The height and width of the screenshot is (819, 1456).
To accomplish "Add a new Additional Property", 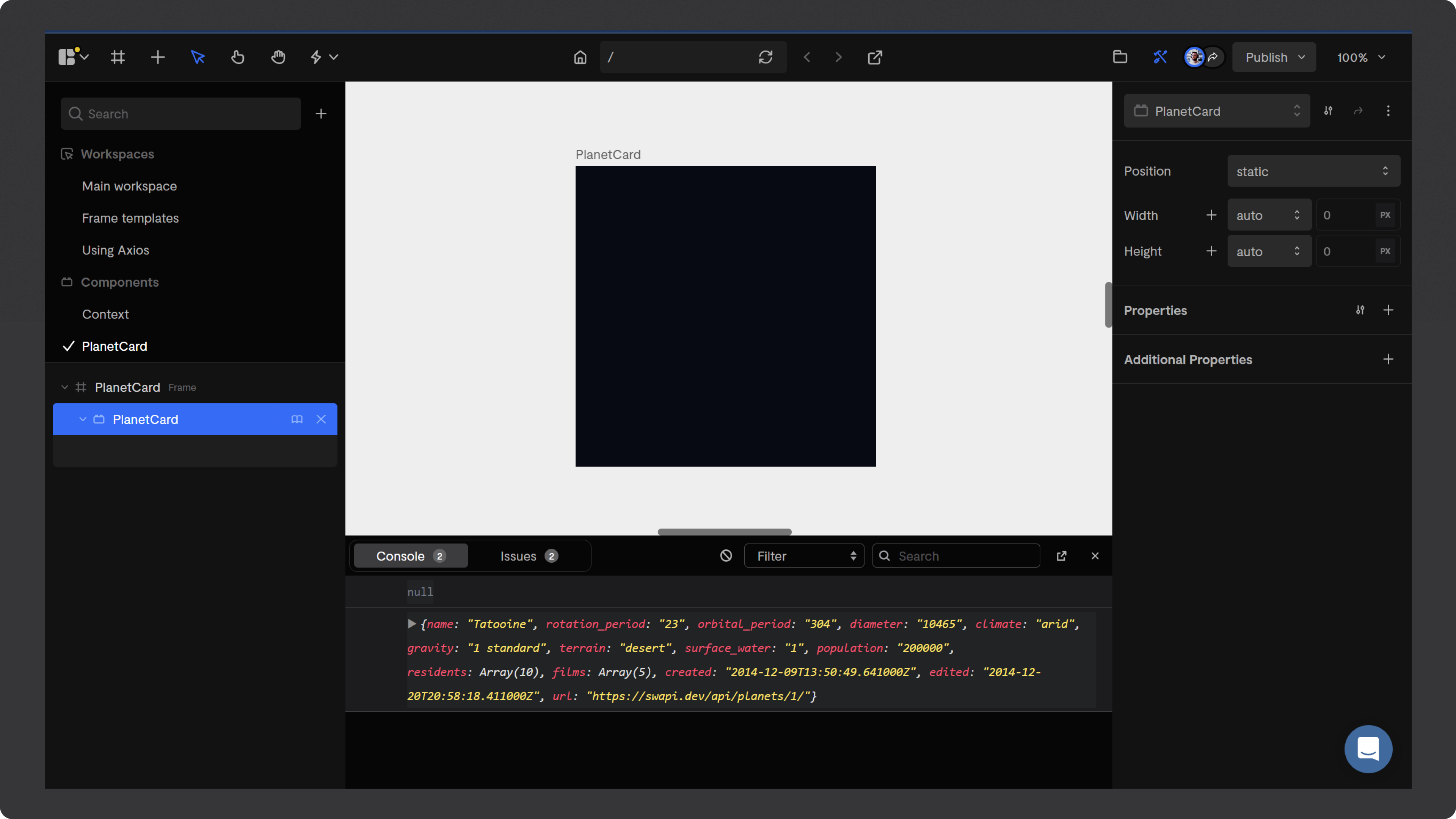I will point(1388,359).
